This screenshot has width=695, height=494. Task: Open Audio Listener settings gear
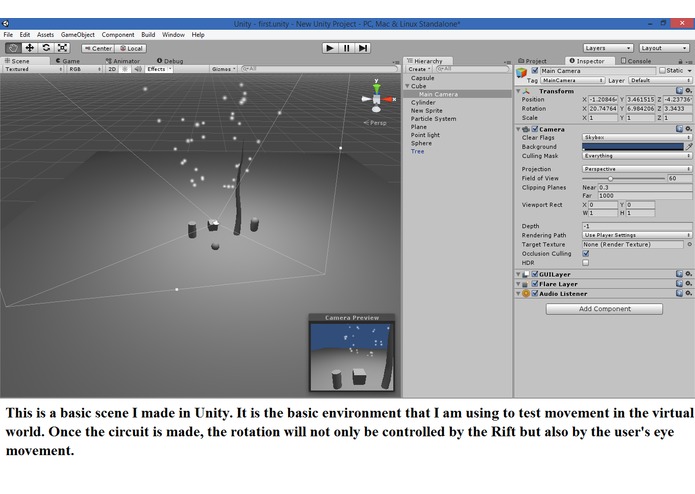pos(688,293)
